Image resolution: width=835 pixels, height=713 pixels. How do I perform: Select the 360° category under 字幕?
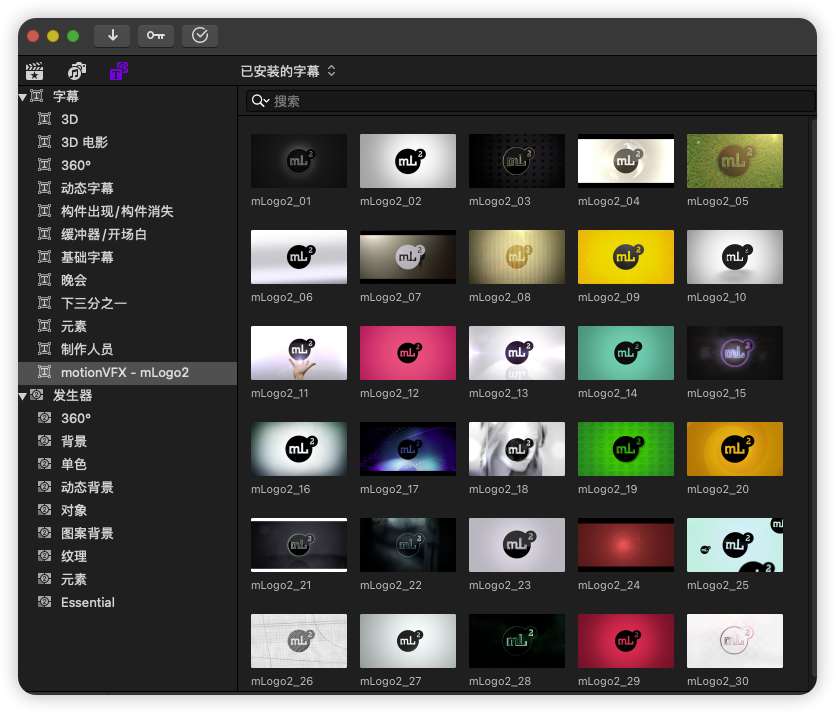(x=128, y=165)
